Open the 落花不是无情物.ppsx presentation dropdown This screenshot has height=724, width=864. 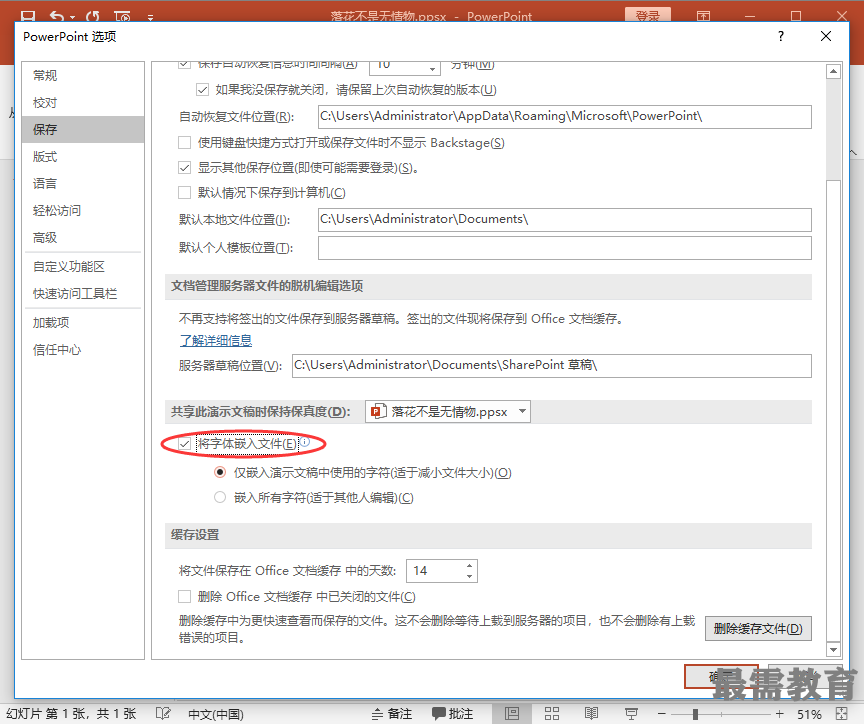447,412
